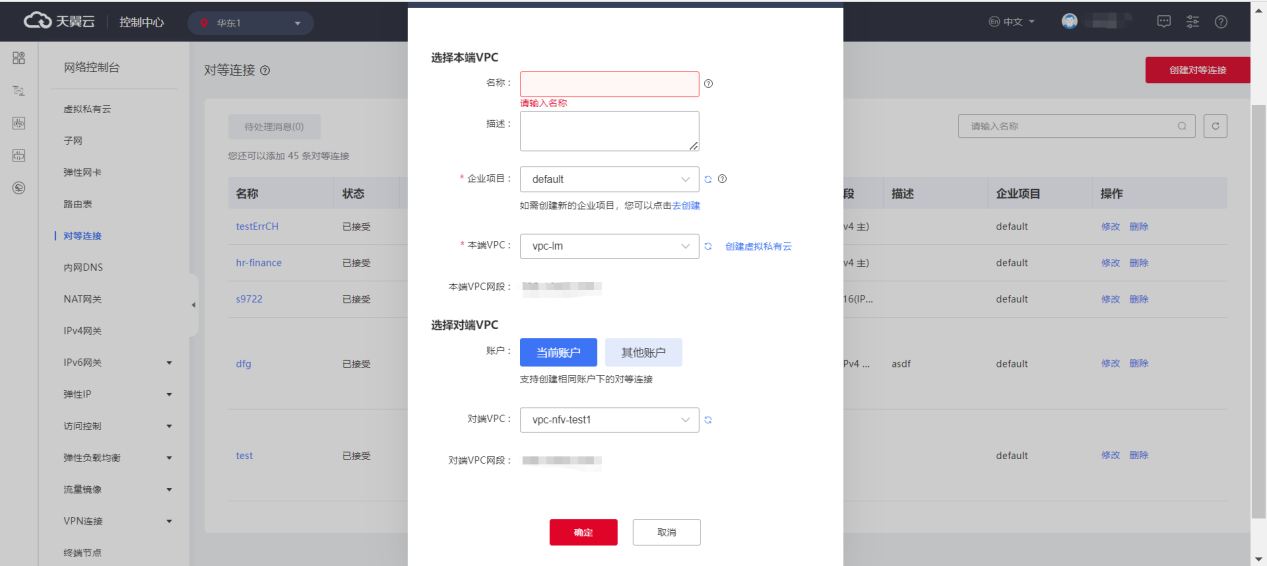Open the fourth left rail chart icon

tap(18, 155)
